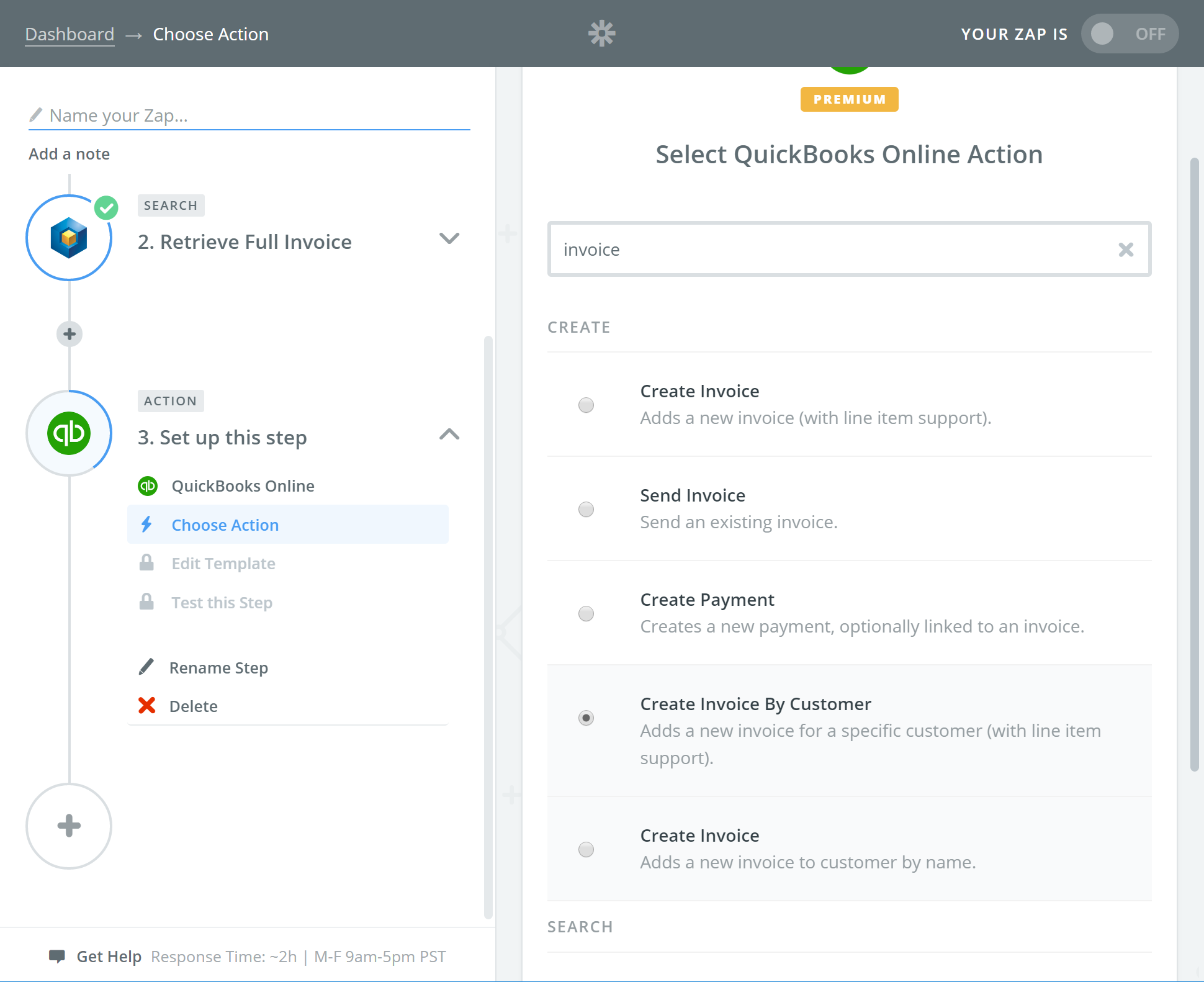Click the Get Help chat bubble icon
The width and height of the screenshot is (1204, 982).
pyautogui.click(x=57, y=957)
